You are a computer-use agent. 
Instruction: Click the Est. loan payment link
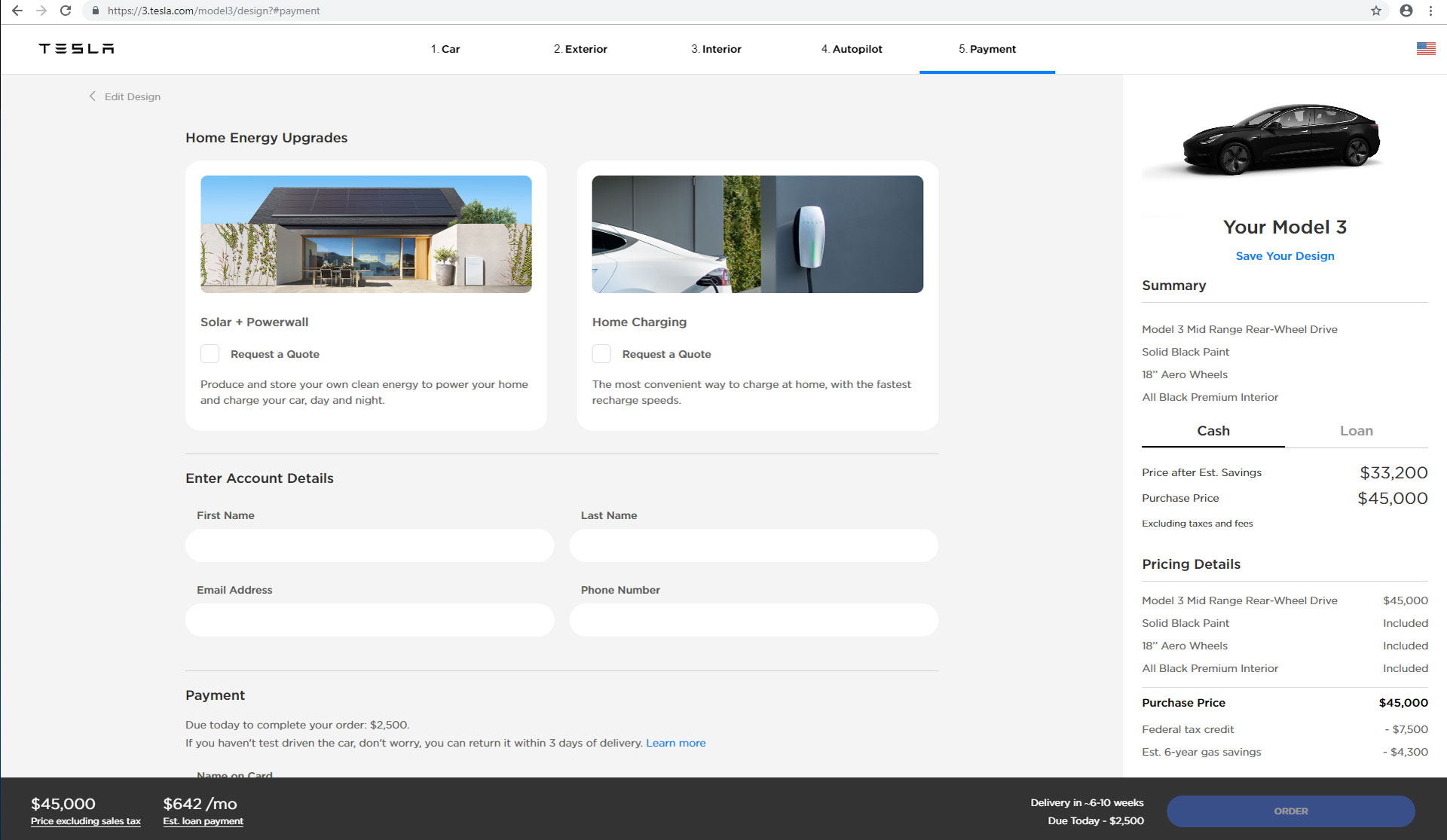tap(203, 821)
